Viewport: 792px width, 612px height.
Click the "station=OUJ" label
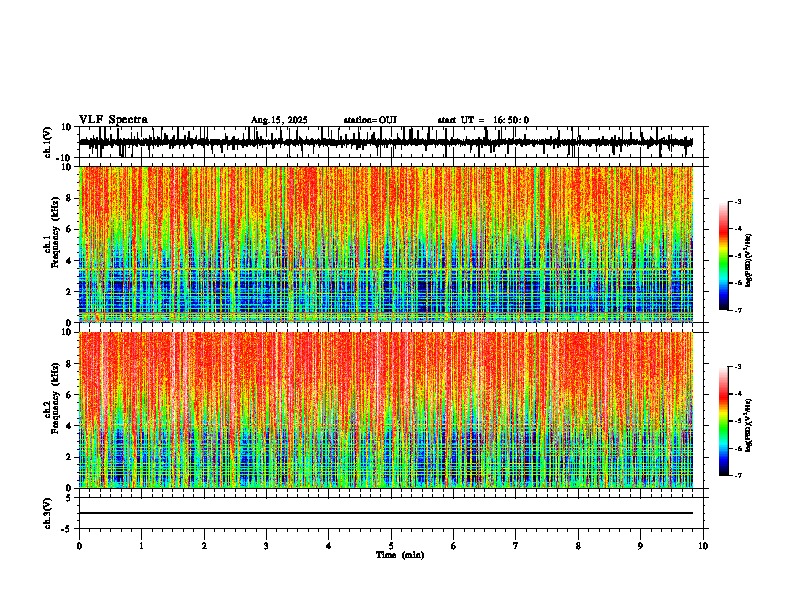click(370, 120)
